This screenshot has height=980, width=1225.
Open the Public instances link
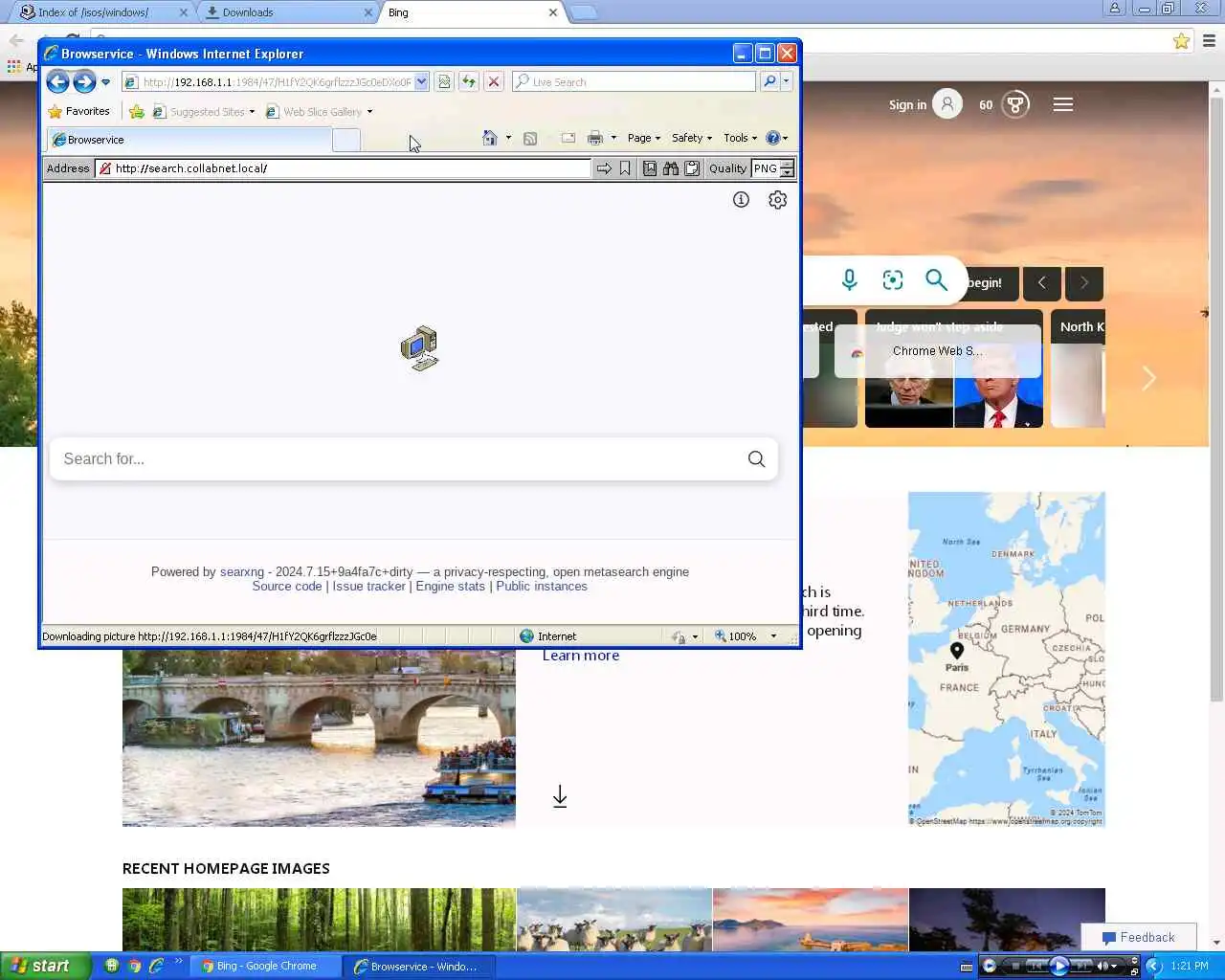coord(542,587)
